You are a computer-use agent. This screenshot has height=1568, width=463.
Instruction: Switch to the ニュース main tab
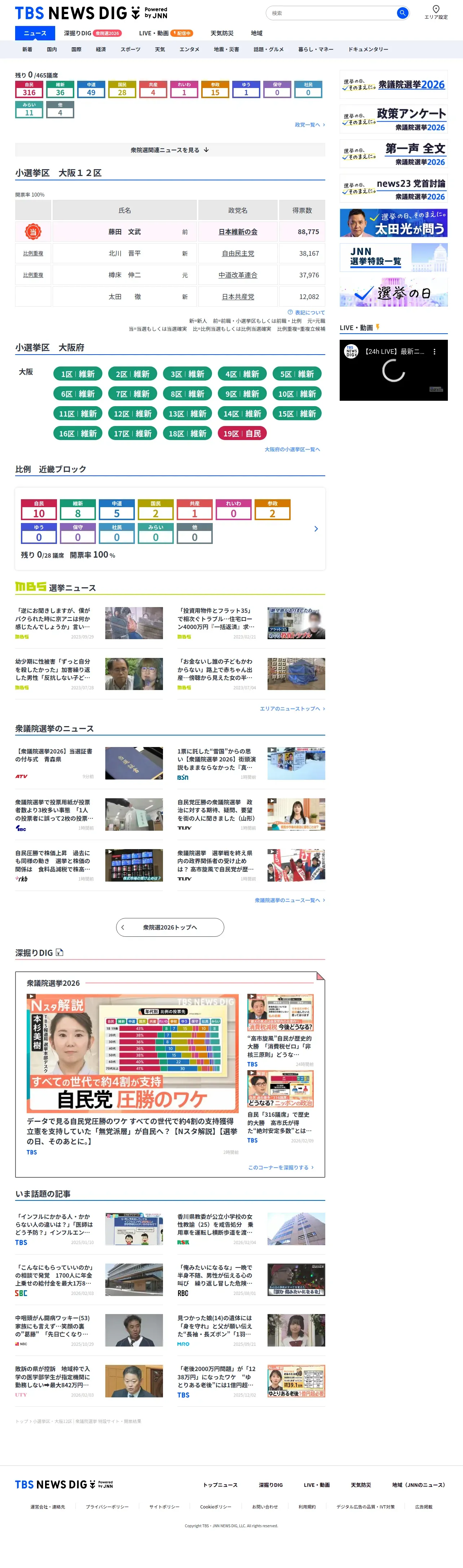click(x=35, y=34)
